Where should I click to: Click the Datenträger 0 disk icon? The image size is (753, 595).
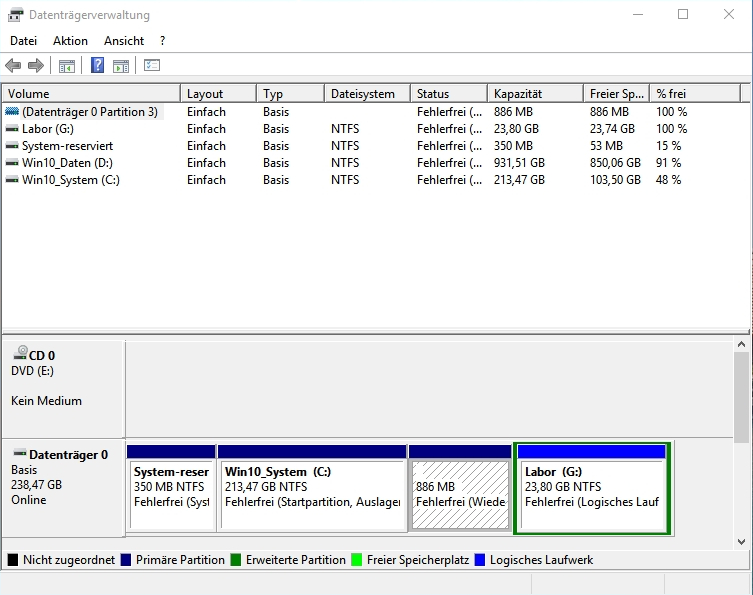(x=20, y=453)
